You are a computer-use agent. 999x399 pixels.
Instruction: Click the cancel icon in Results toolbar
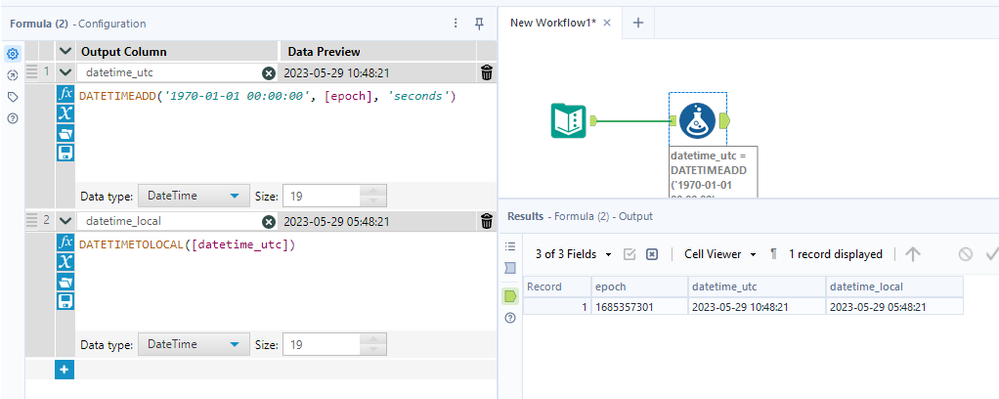pos(966,254)
